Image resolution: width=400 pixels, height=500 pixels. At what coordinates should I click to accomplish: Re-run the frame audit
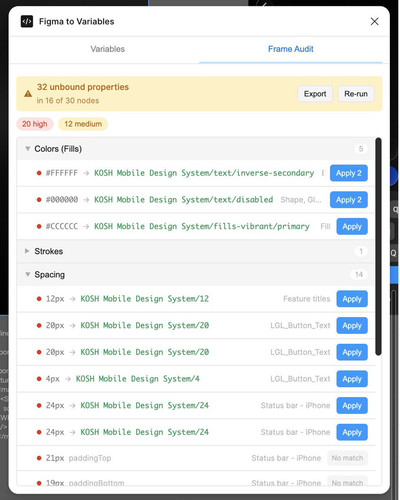tap(356, 94)
